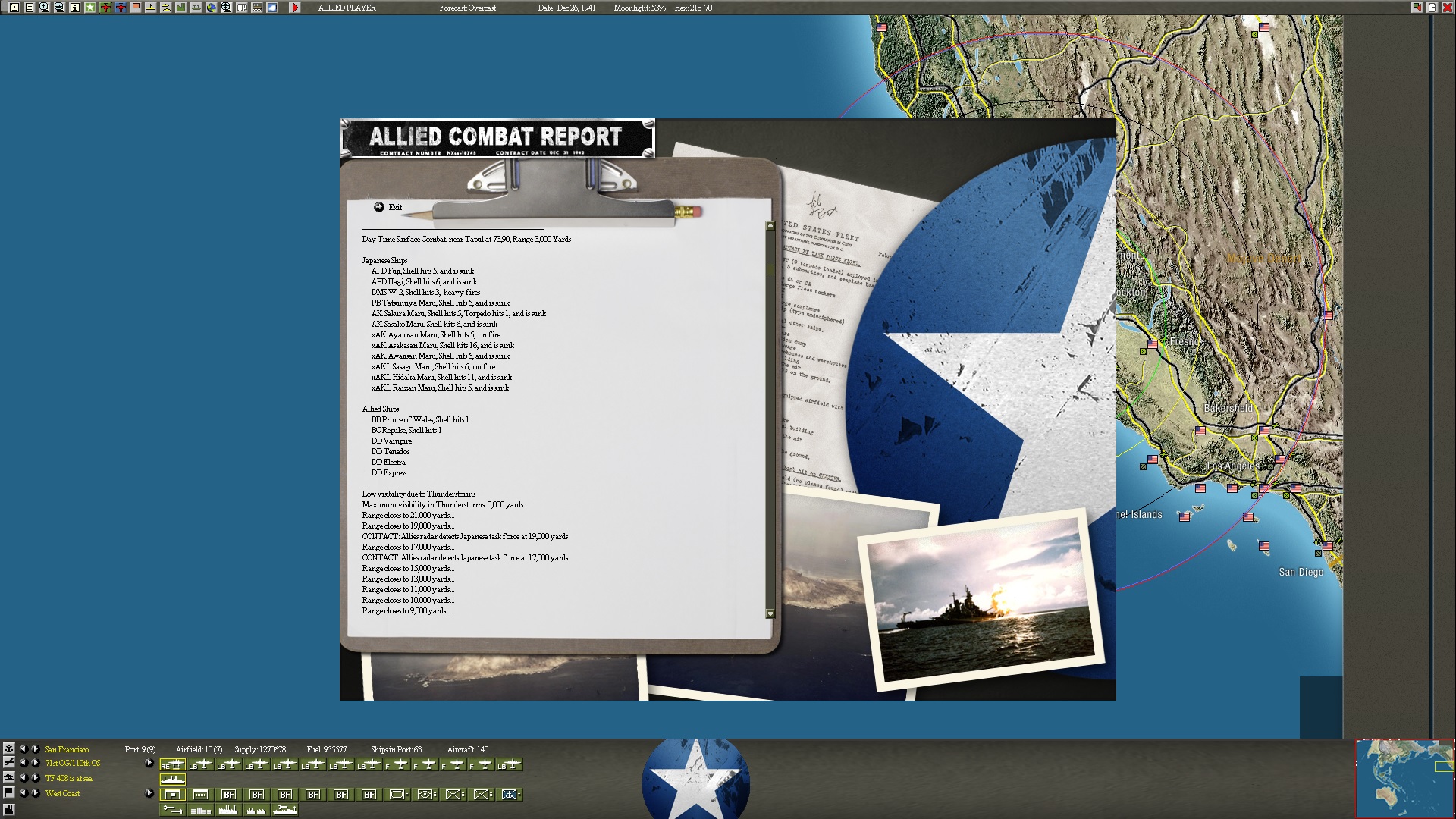Select the TF 408 warship unit icon
This screenshot has width=1456, height=819.
(173, 779)
